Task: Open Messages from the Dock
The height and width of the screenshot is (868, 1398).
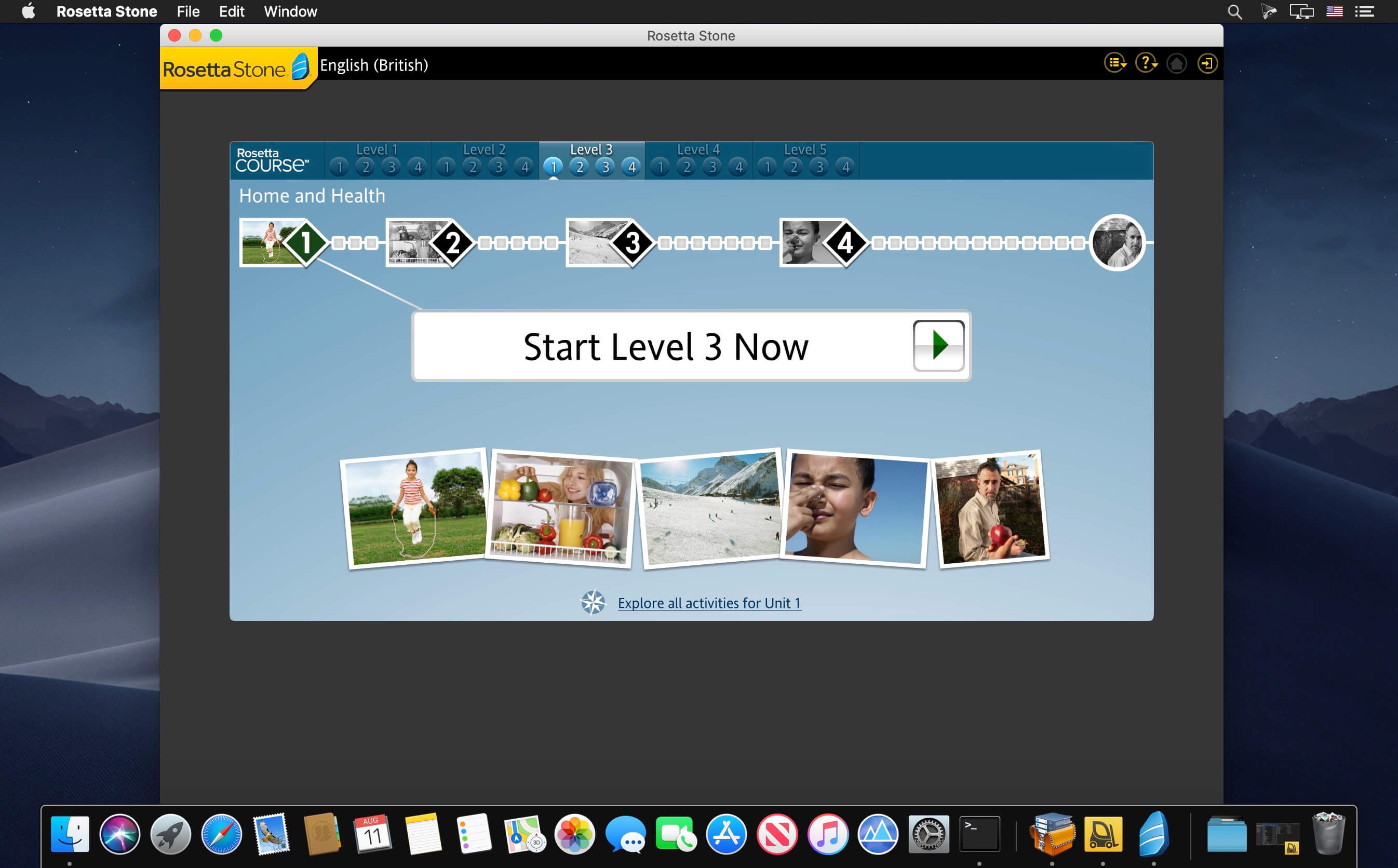Action: 625,834
